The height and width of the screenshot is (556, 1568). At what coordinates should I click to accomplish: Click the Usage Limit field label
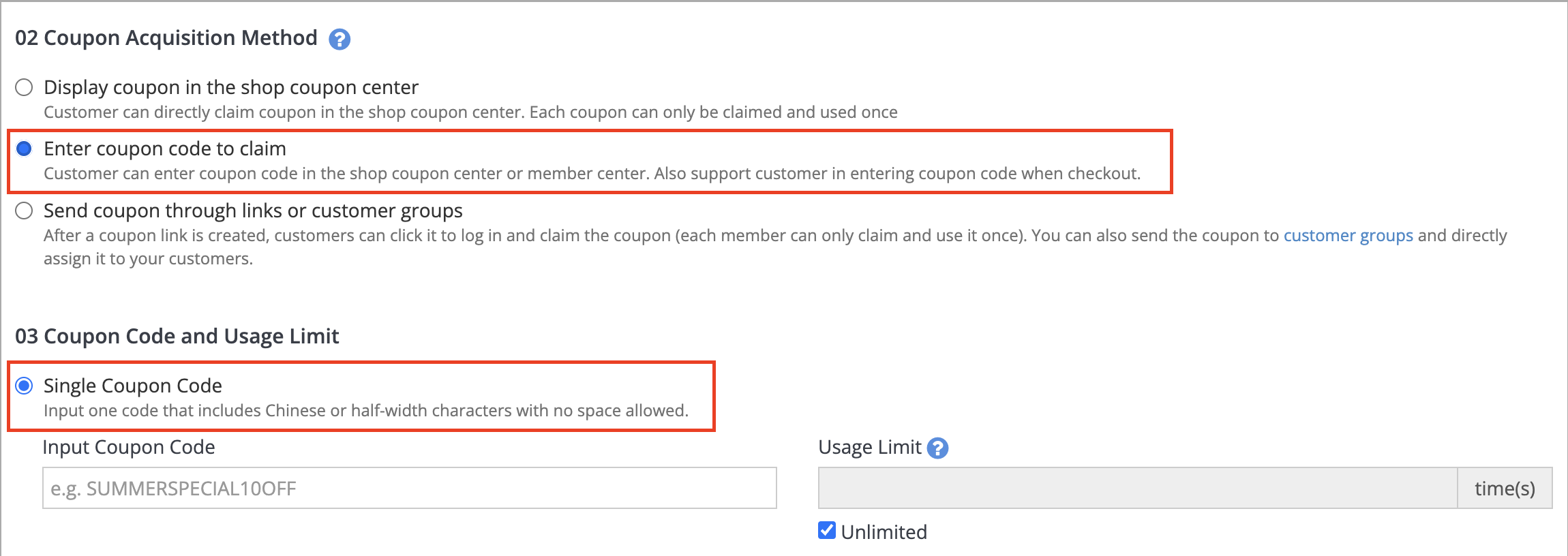pyautogui.click(x=870, y=447)
